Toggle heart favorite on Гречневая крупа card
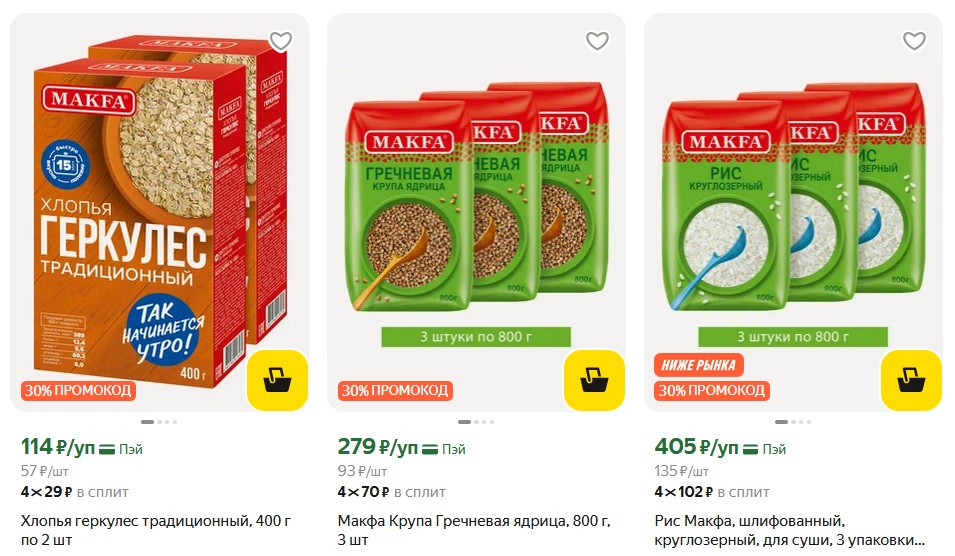The height and width of the screenshot is (556, 955). (x=597, y=41)
